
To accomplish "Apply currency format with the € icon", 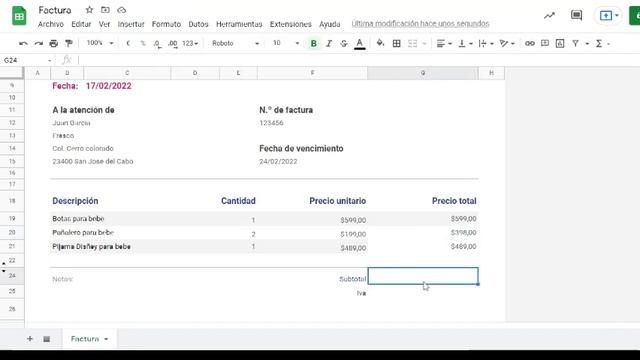I will pos(128,43).
